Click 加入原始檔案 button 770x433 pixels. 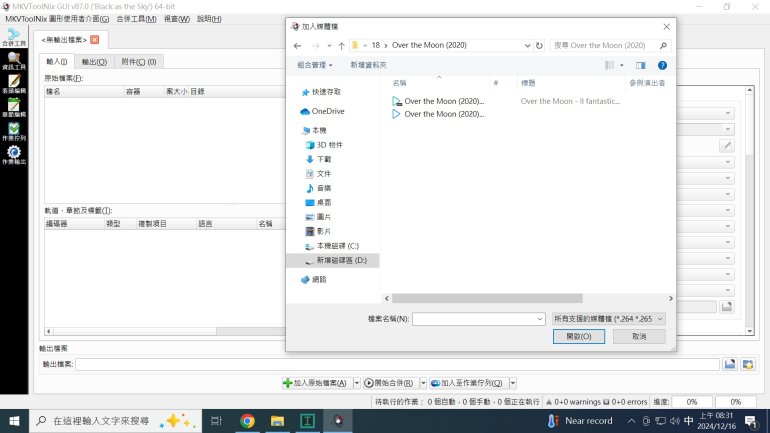(x=317, y=383)
